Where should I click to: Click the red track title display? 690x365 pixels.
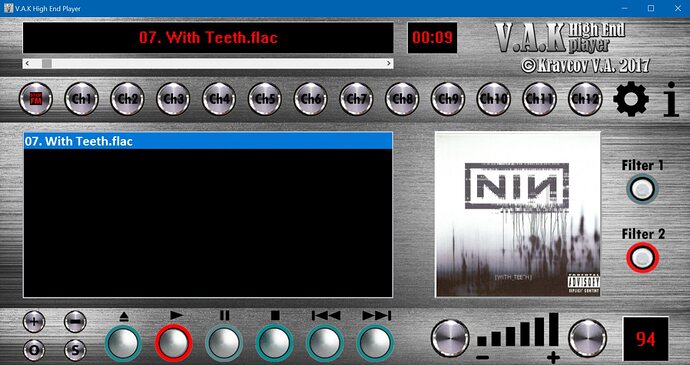point(208,37)
